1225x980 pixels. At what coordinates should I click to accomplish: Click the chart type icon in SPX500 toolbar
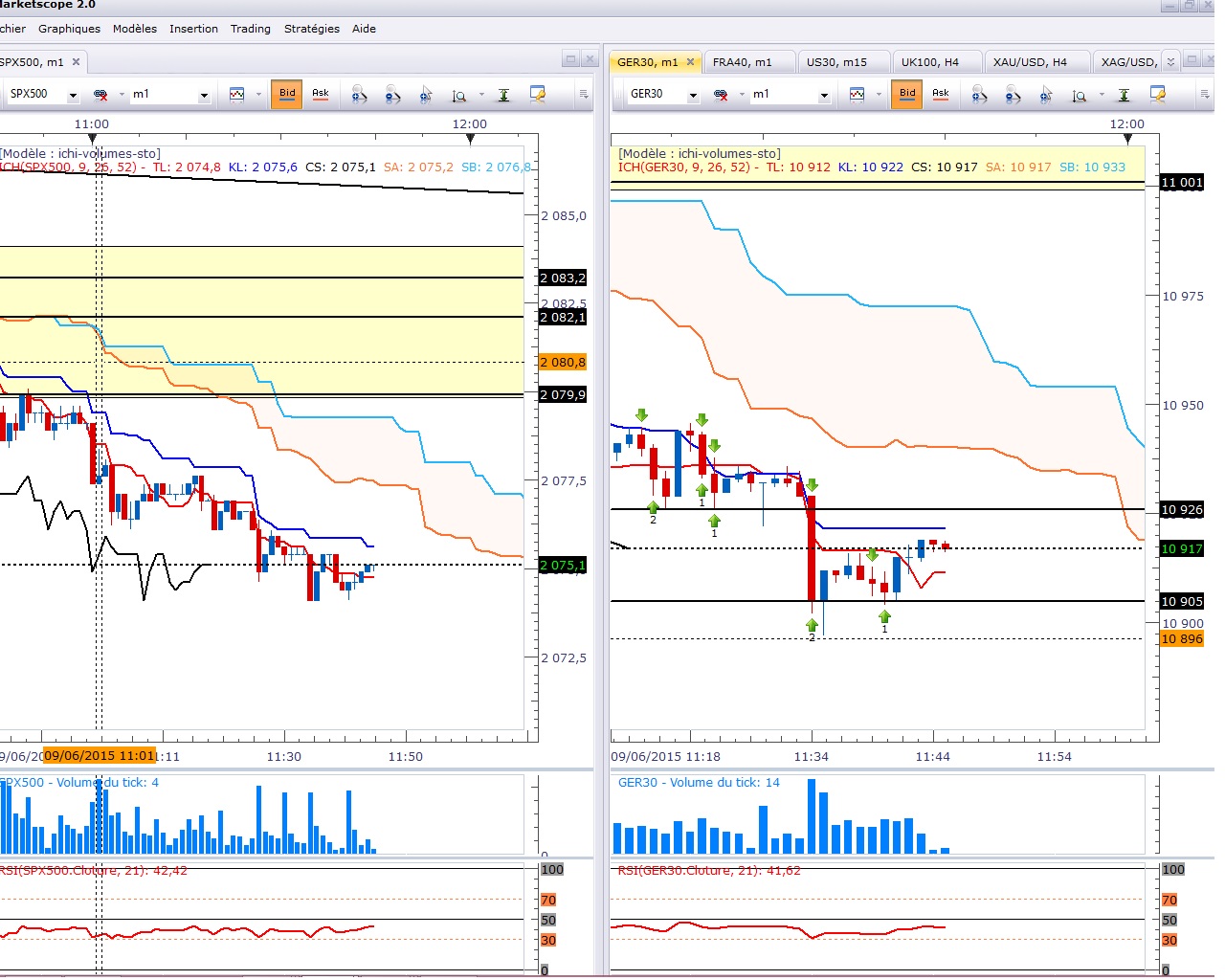tap(236, 94)
